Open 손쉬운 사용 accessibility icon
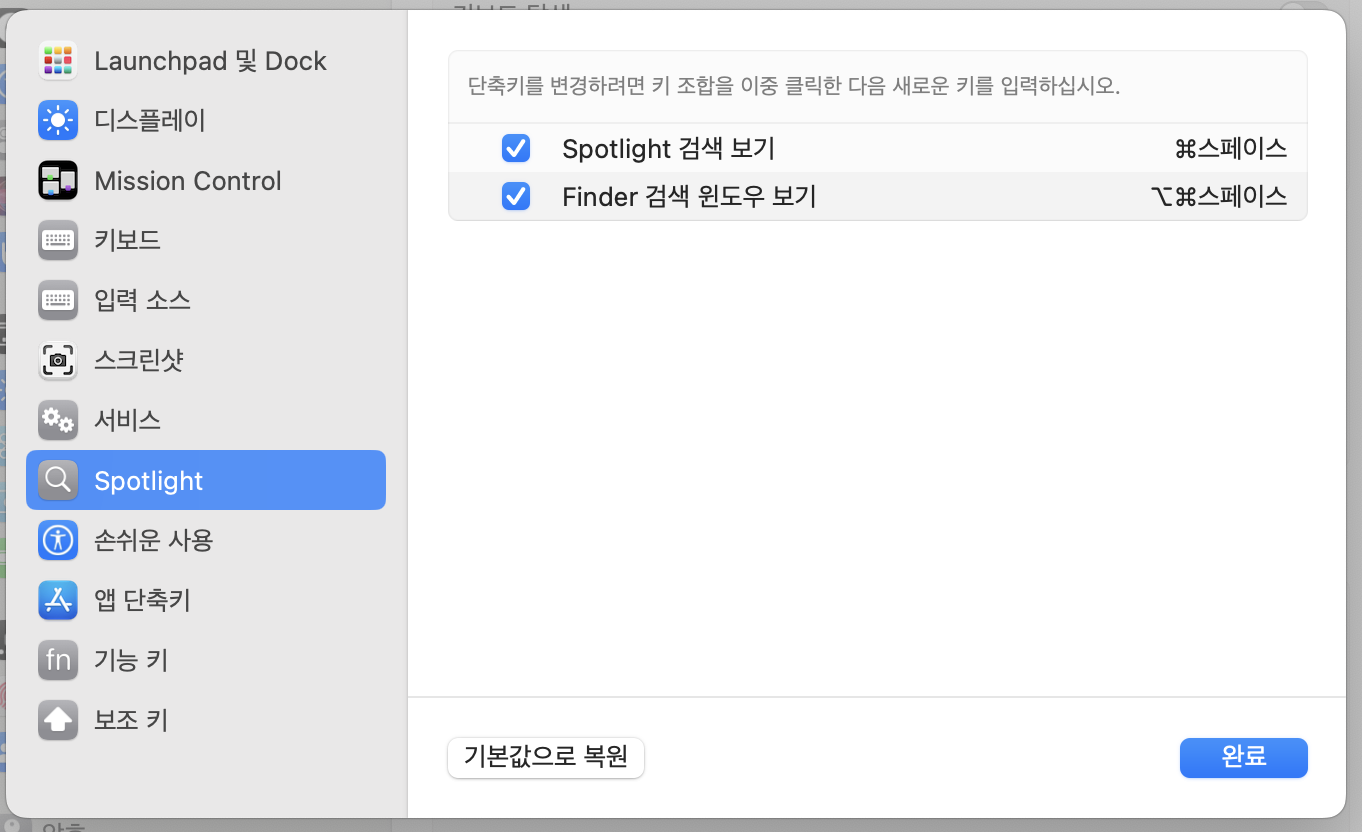The width and height of the screenshot is (1362, 832). pyautogui.click(x=58, y=541)
